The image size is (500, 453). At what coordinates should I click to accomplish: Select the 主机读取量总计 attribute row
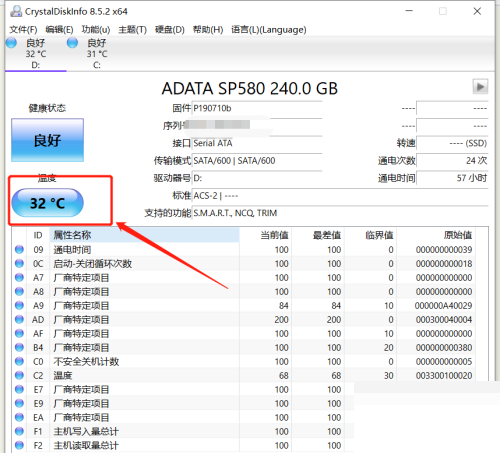click(183, 446)
